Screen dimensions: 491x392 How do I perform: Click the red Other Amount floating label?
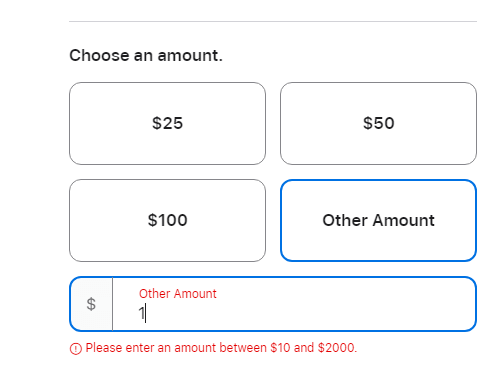pos(178,294)
